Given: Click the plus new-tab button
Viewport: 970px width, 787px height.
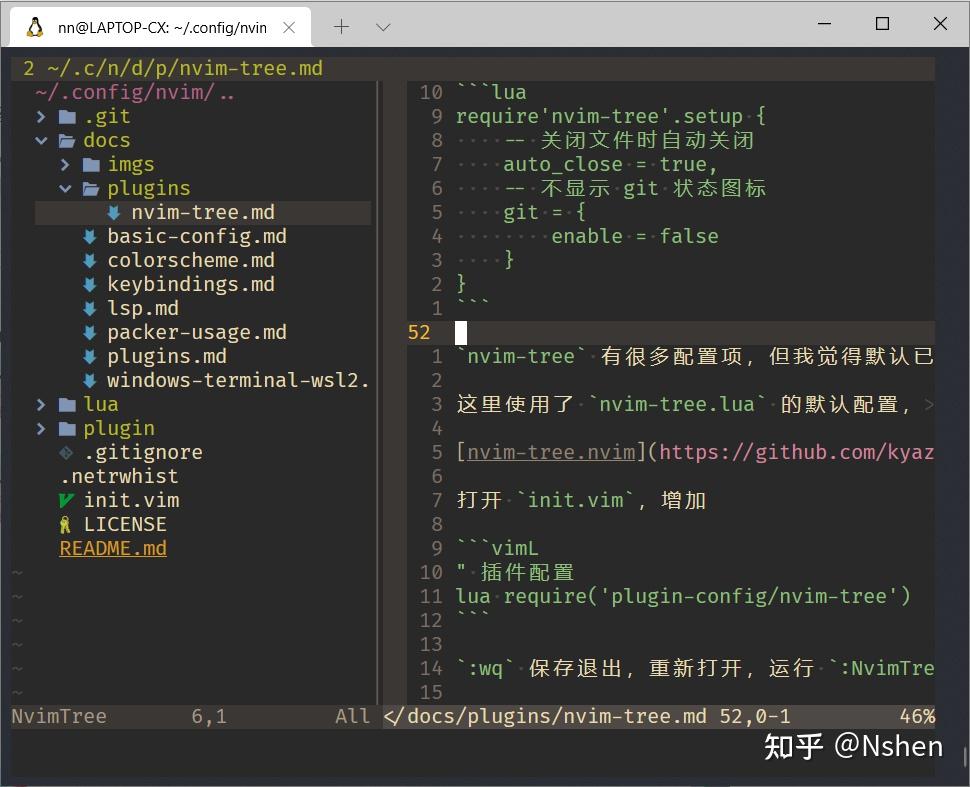Looking at the screenshot, I should (341, 27).
